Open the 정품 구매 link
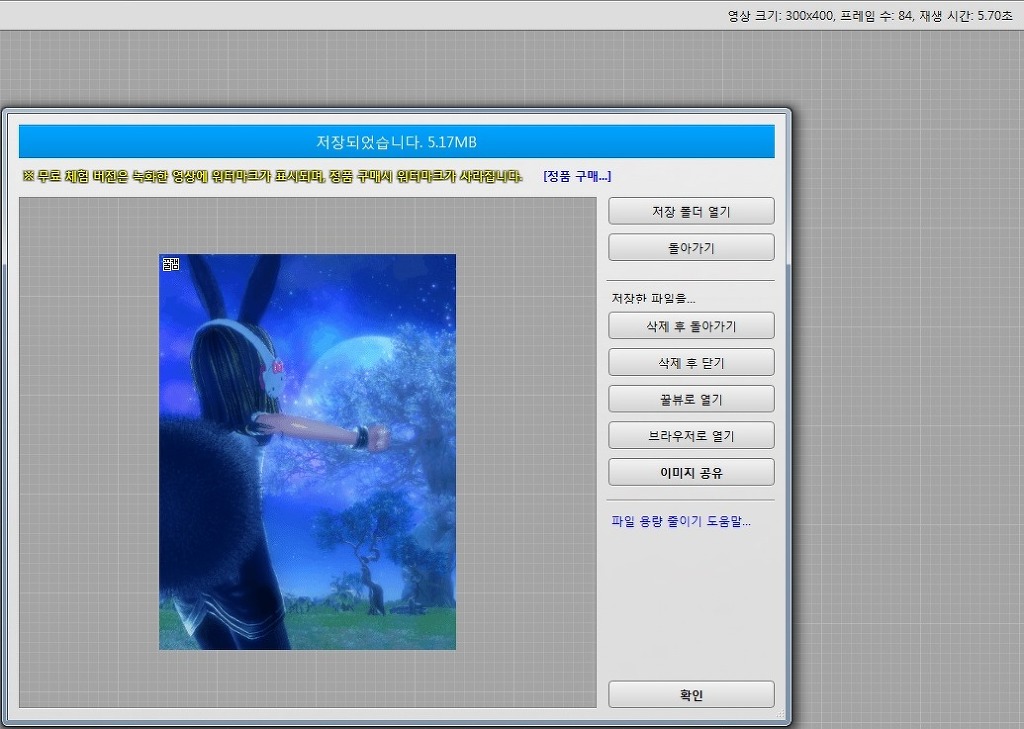The height and width of the screenshot is (729, 1024). click(577, 176)
